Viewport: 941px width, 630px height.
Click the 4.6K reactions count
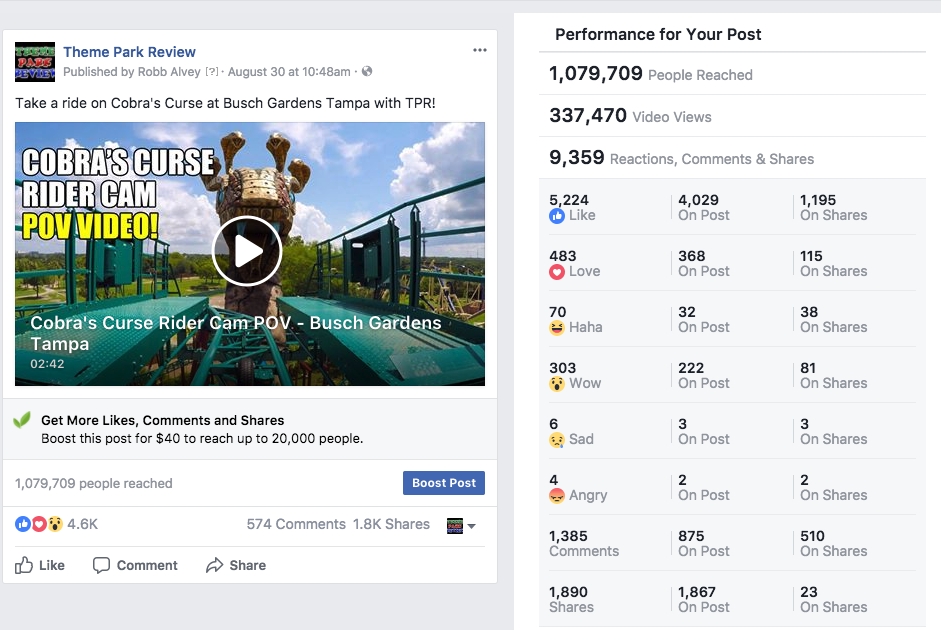click(82, 524)
